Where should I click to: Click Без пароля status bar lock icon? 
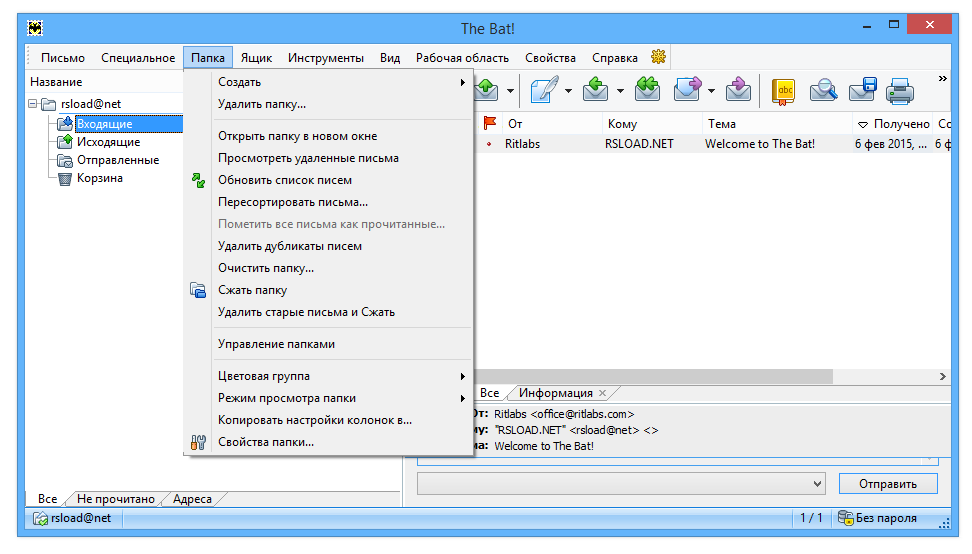[x=845, y=517]
